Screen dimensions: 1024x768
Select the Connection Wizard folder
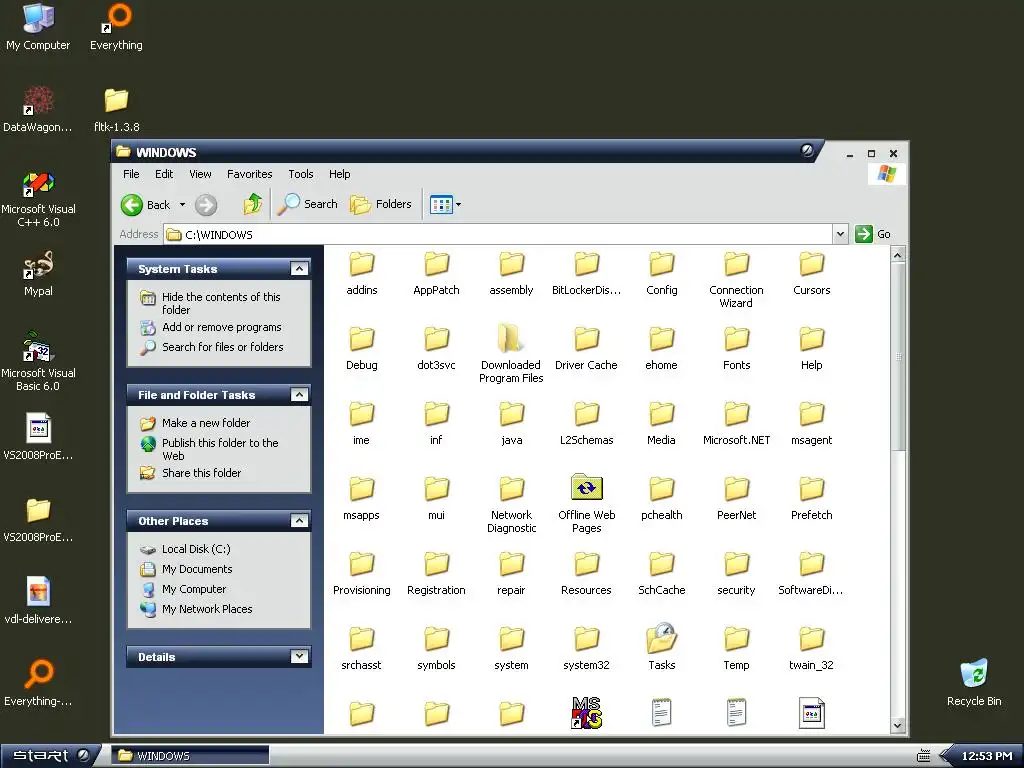(737, 281)
